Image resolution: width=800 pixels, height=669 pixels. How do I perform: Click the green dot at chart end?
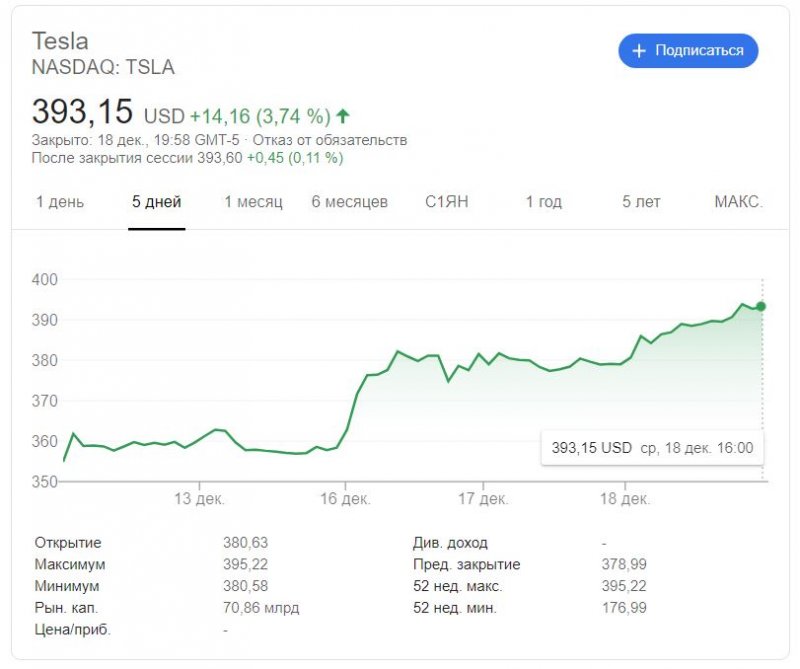761,306
